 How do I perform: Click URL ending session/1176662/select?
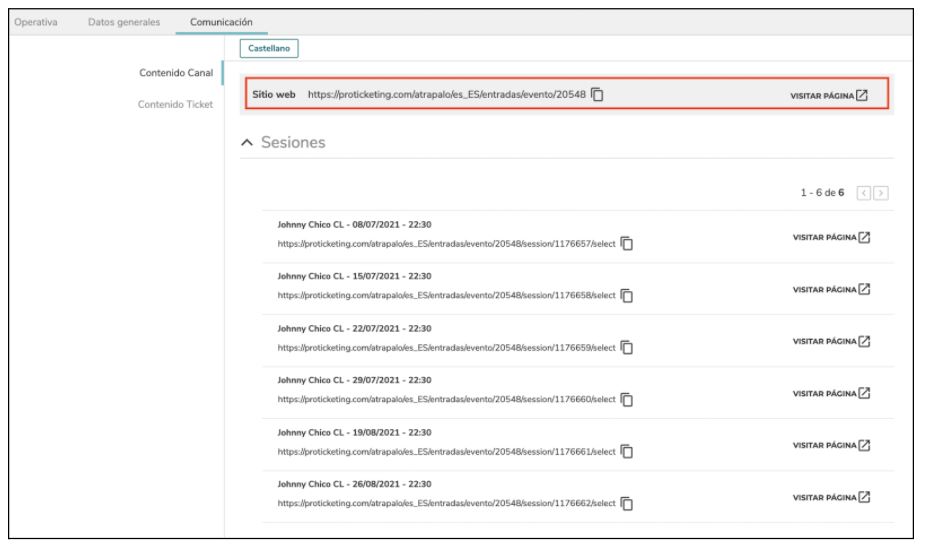446,503
